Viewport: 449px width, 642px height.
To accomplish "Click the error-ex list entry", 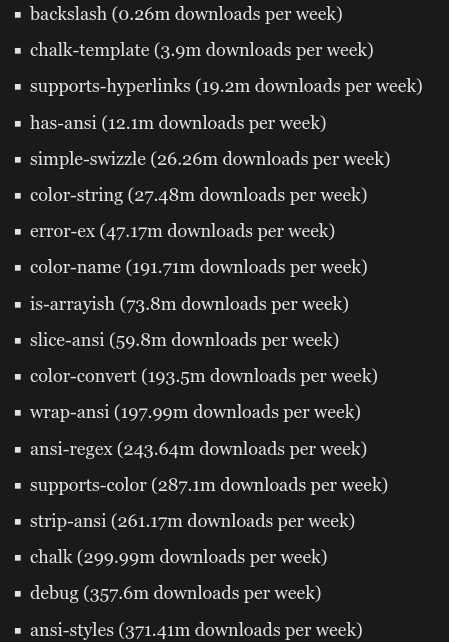I will pos(183,231).
